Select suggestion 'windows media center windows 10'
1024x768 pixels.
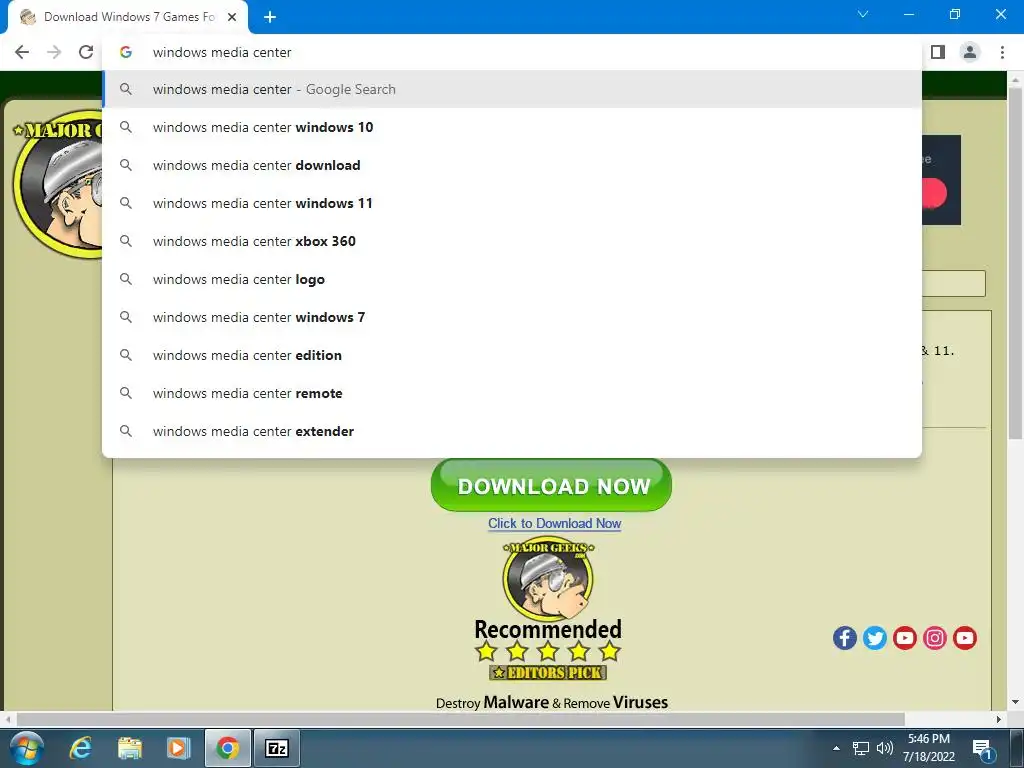(x=512, y=127)
